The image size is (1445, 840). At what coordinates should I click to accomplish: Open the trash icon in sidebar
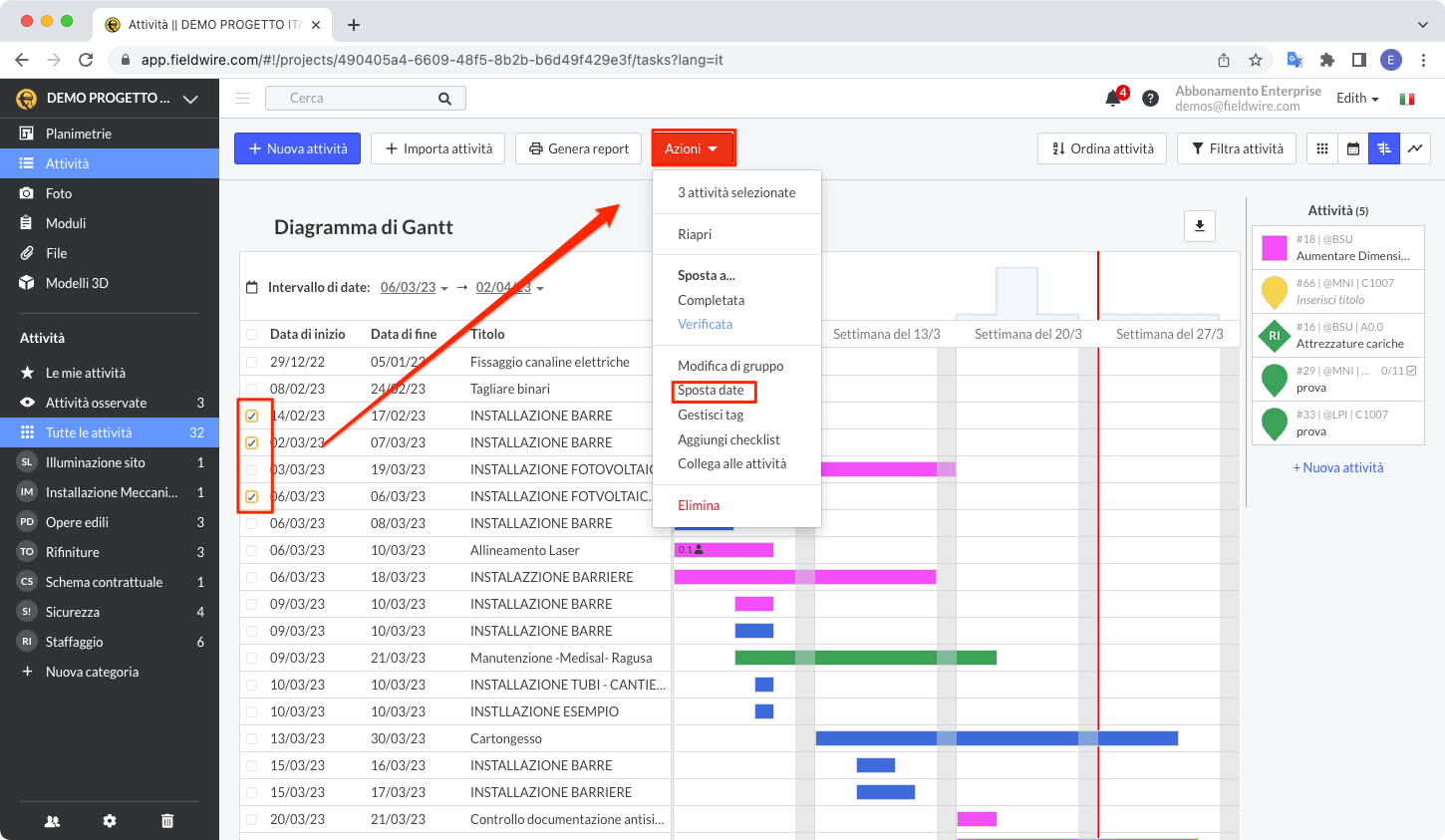167,821
